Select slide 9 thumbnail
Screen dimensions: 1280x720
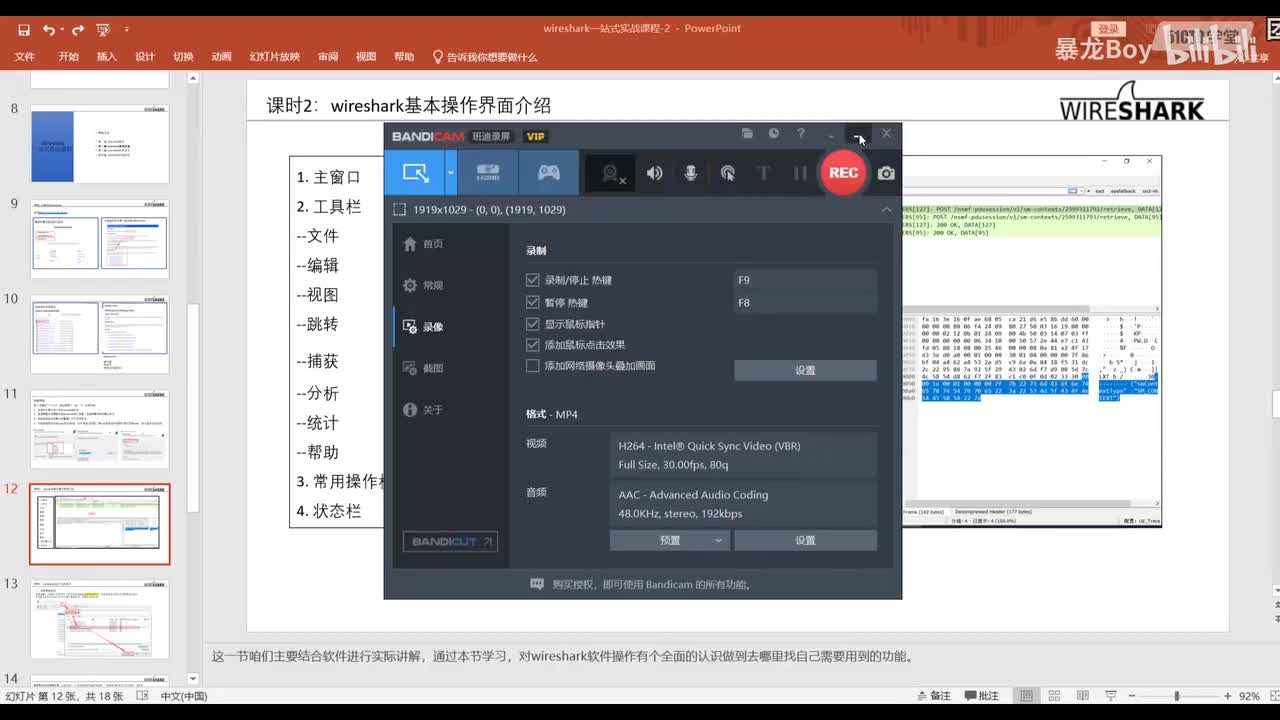(100, 240)
